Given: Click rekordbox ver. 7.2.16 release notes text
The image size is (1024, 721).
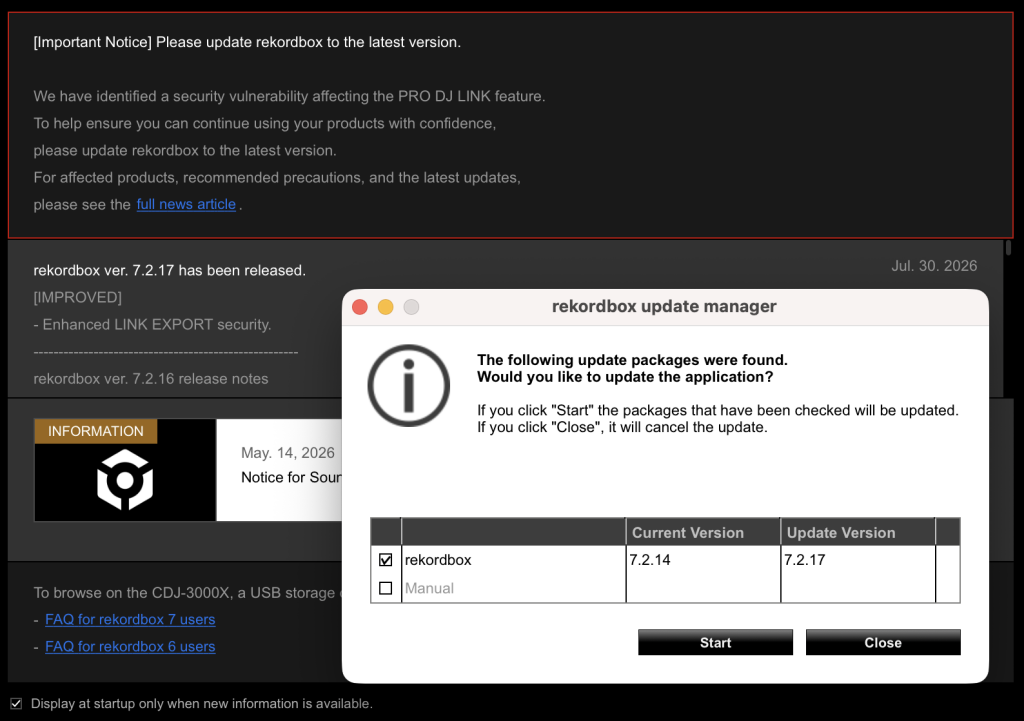Looking at the screenshot, I should 151,379.
